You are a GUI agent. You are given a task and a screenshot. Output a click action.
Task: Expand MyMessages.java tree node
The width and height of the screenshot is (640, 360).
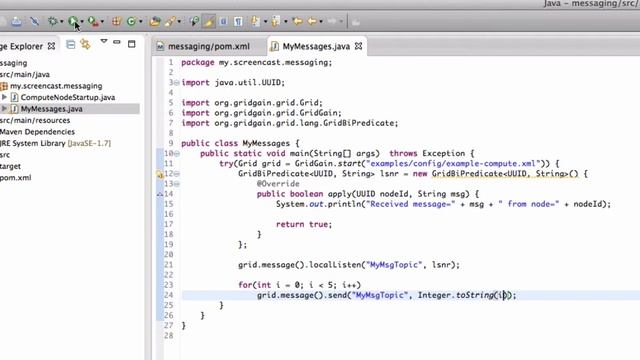click(4, 109)
